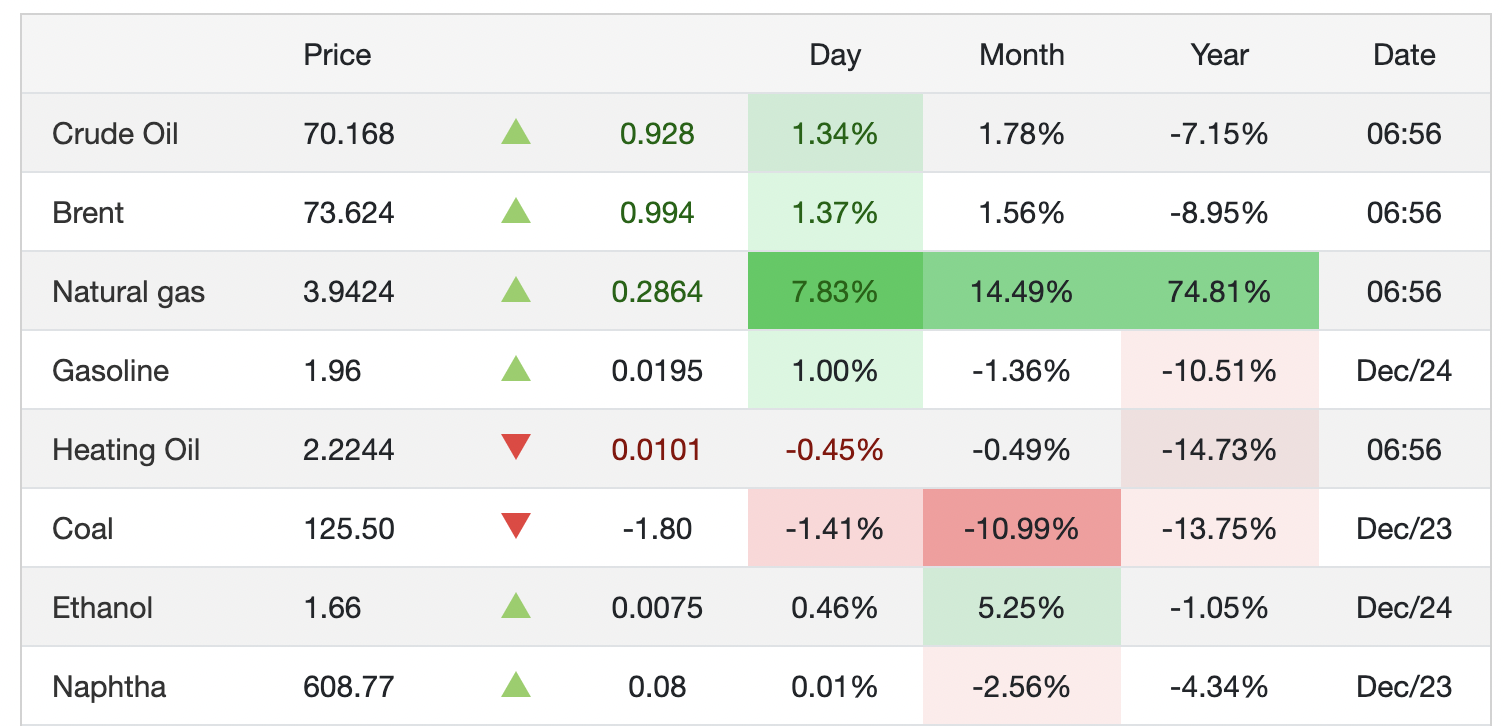Image resolution: width=1504 pixels, height=726 pixels.
Task: Click Ethanol year change -1.05%
Action: (1220, 608)
